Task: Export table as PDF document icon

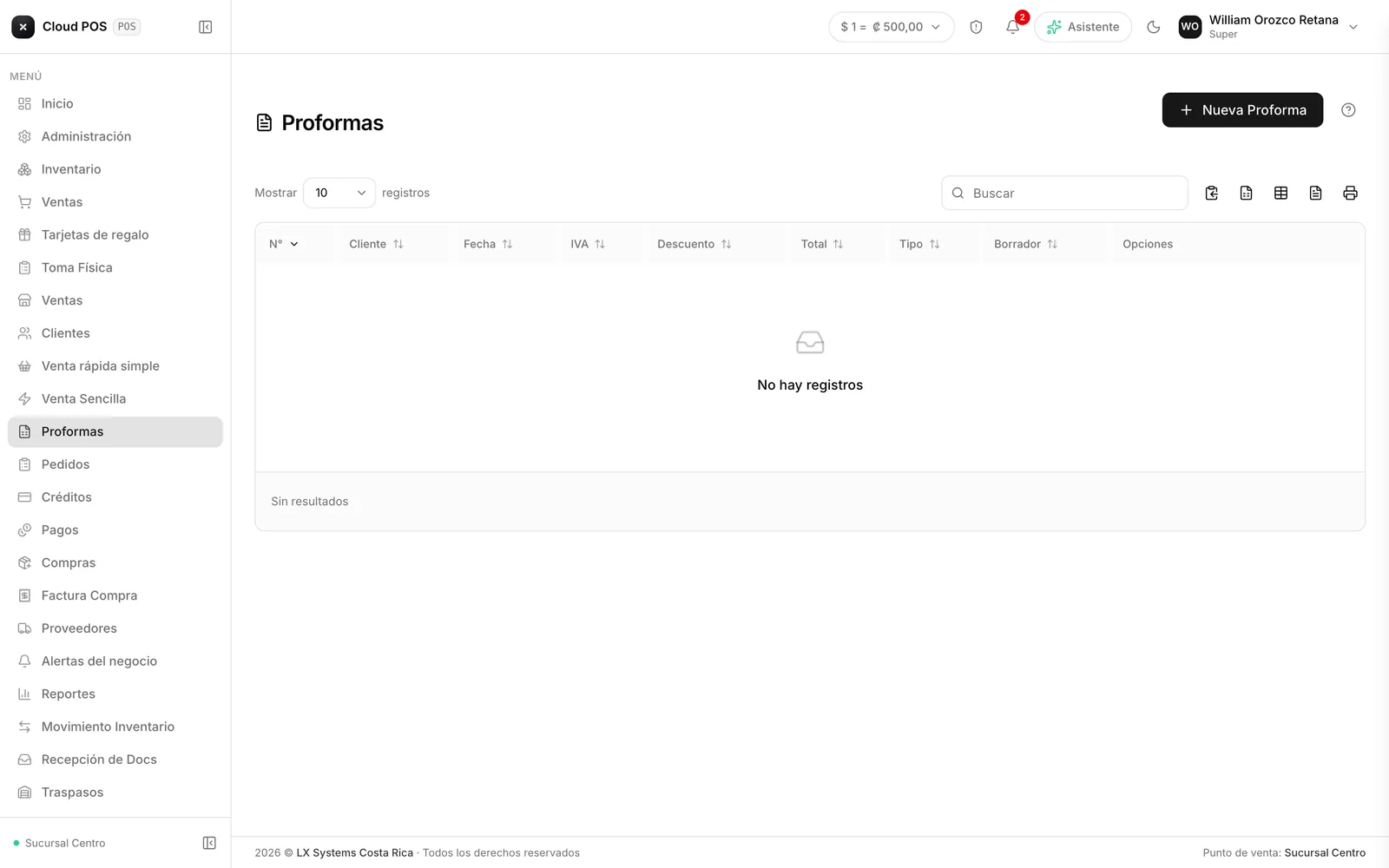Action: 1315,193
